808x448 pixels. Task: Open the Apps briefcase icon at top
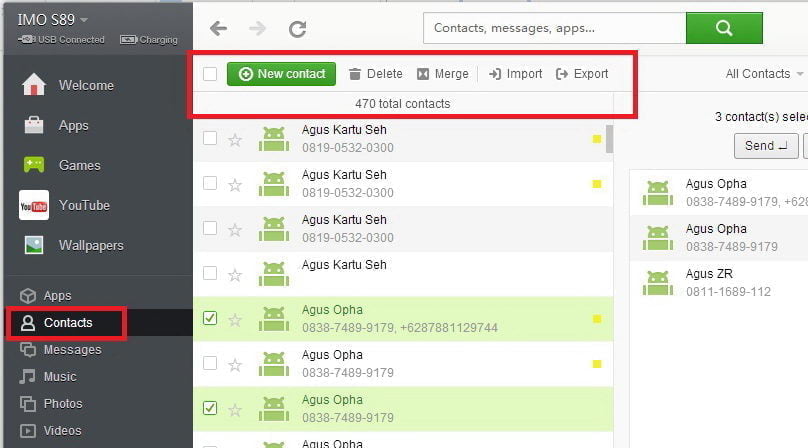pos(34,125)
